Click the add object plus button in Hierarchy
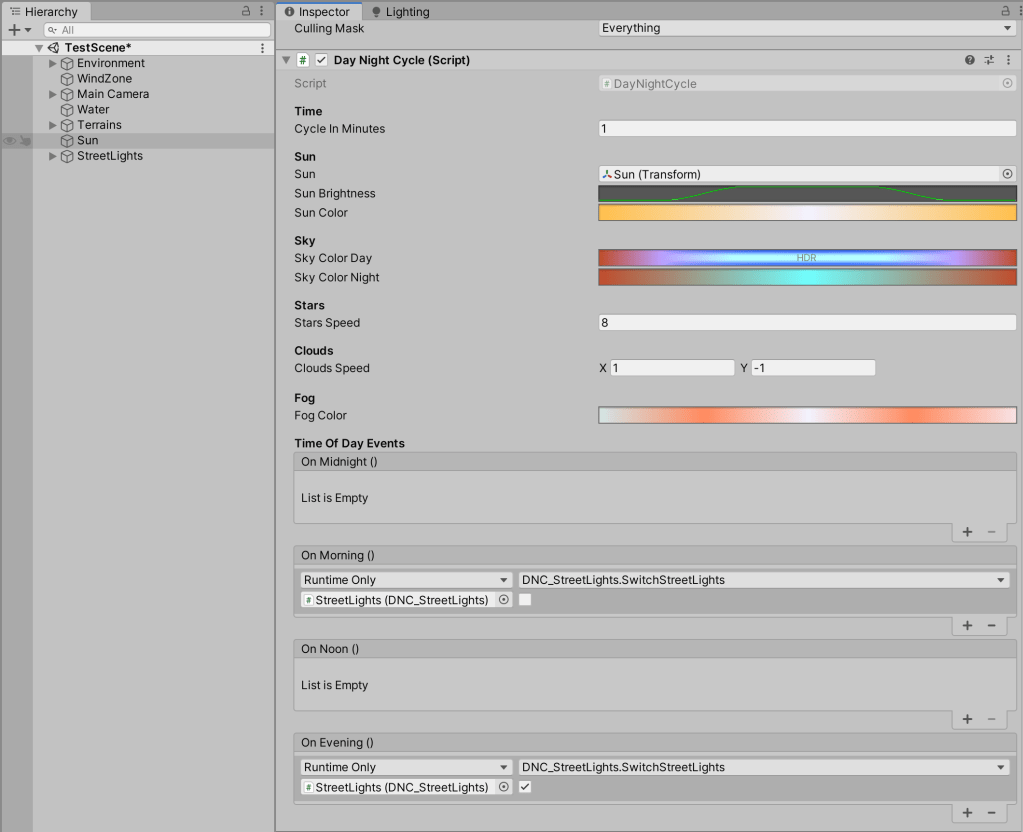This screenshot has height=832, width=1023. tap(14, 30)
